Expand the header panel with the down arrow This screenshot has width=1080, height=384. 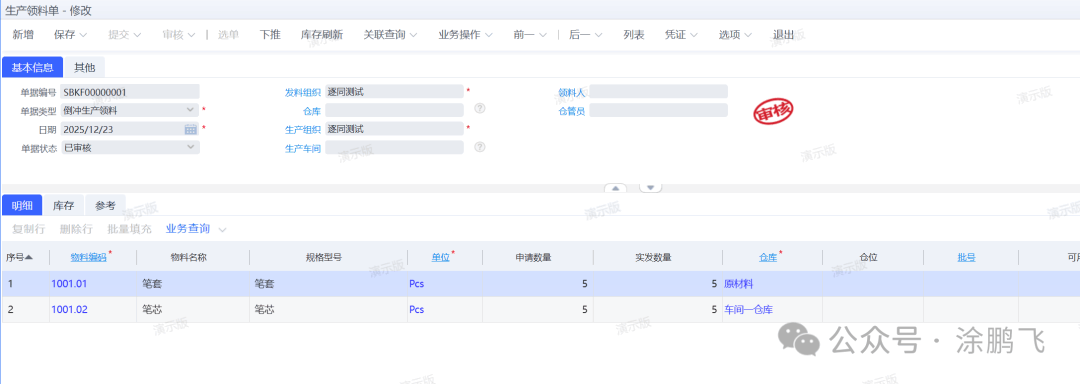tap(651, 188)
